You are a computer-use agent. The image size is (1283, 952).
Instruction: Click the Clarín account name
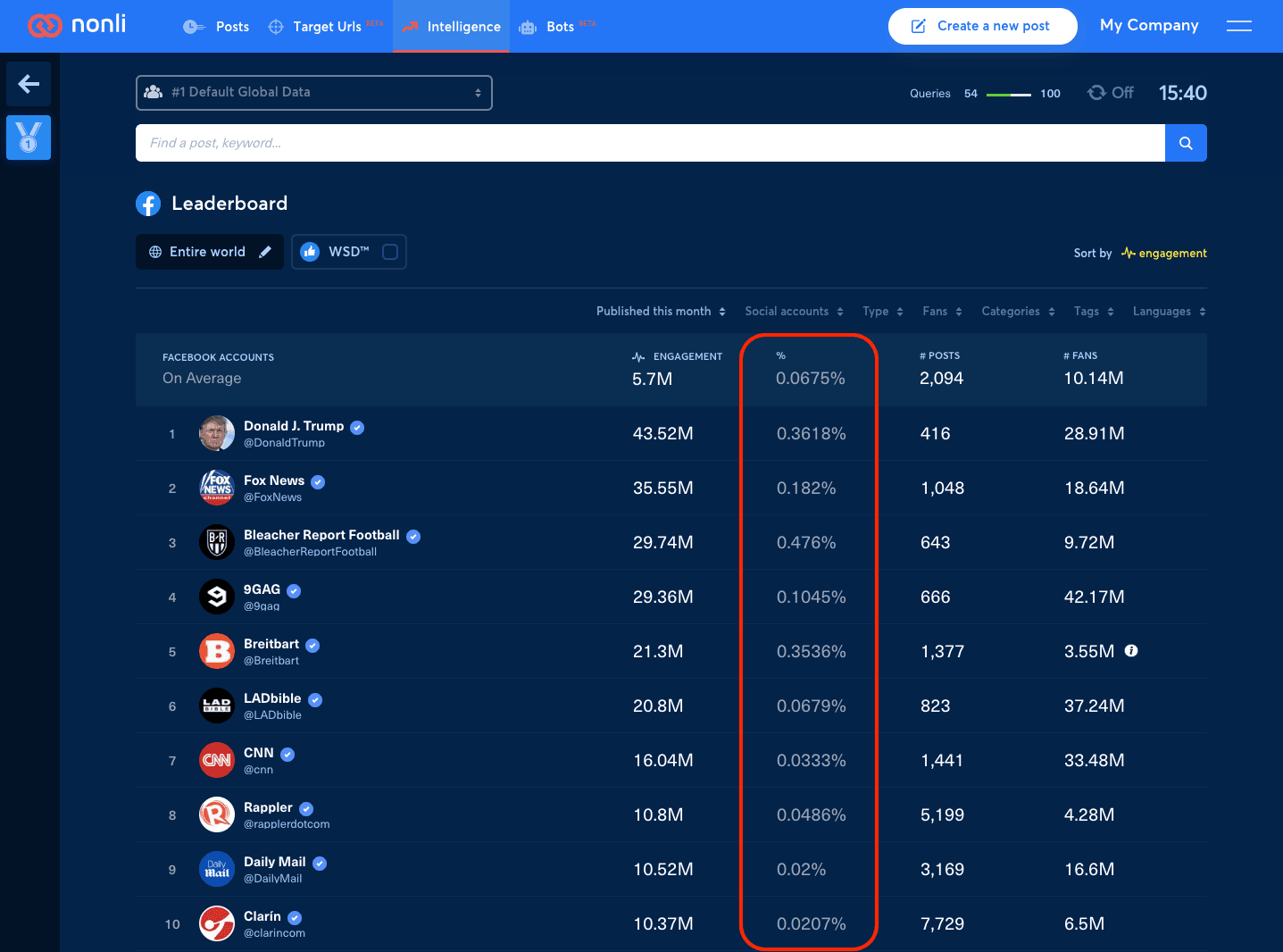[262, 916]
